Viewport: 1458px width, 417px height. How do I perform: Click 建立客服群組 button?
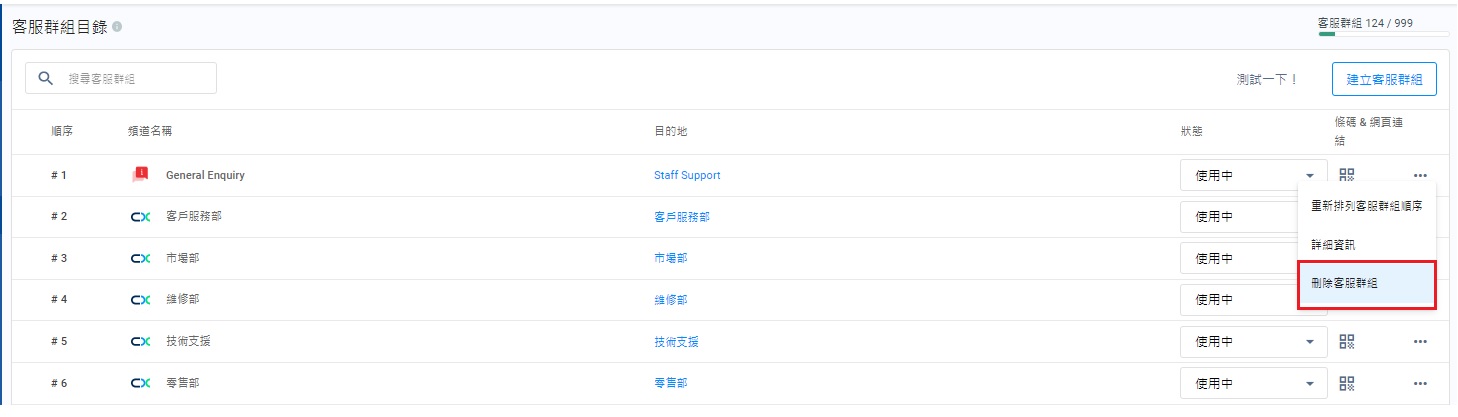point(1384,78)
